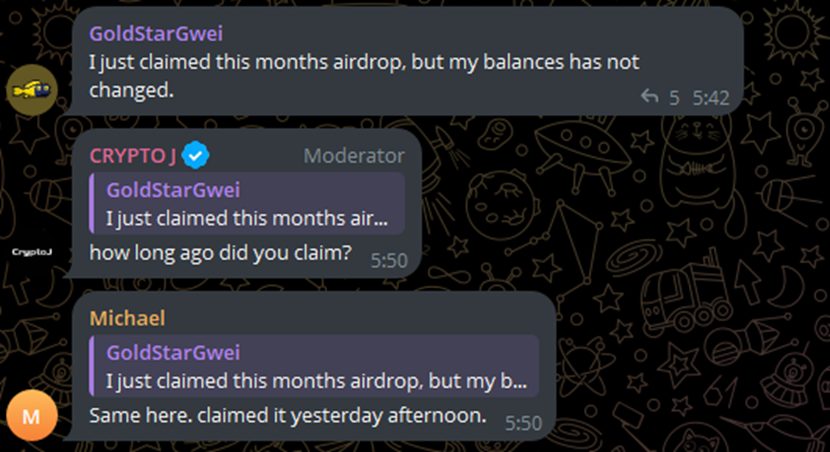Click the 5:42 timestamp on the first message
The image size is (830, 452).
(711, 97)
